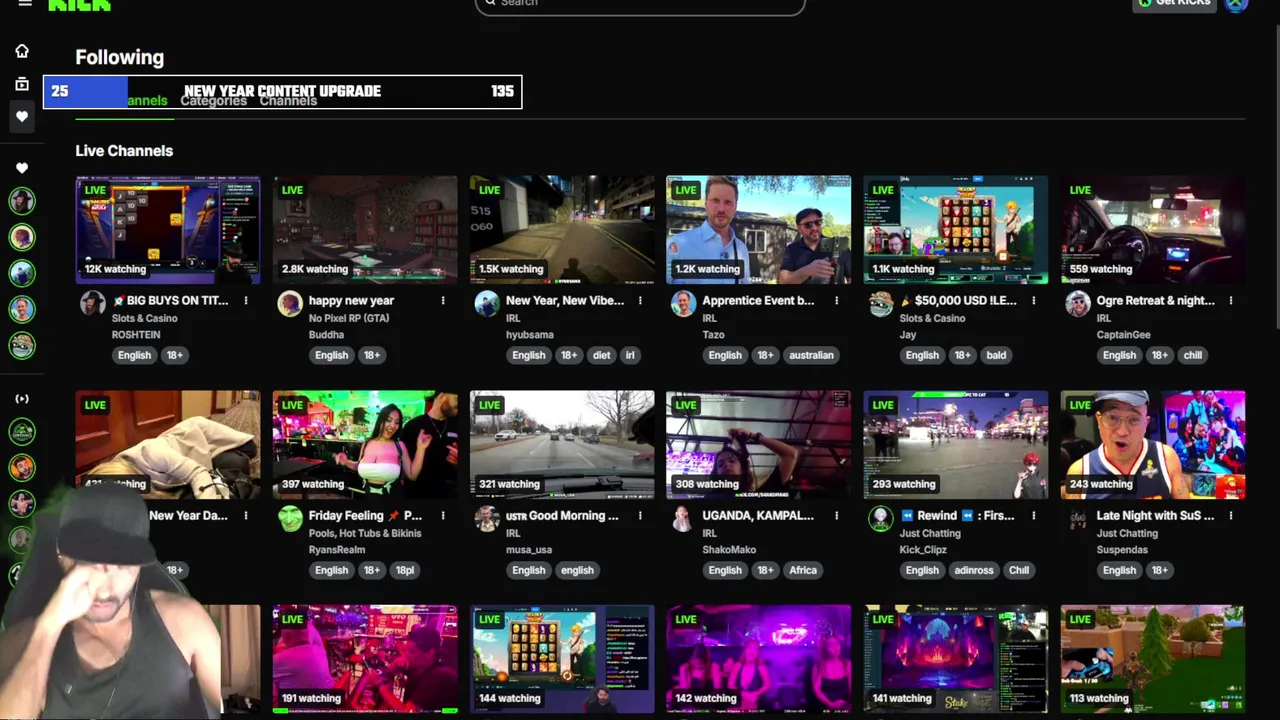This screenshot has height=720, width=1280.
Task: Open 243 watching Late Night stream thumbnail
Action: click(1153, 445)
